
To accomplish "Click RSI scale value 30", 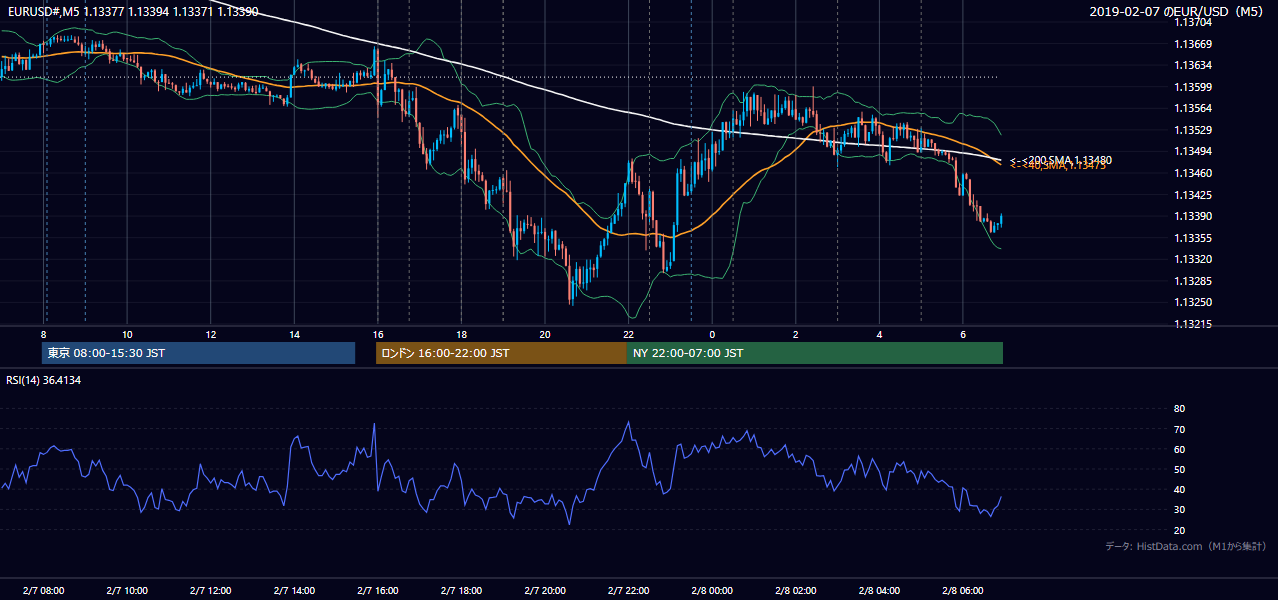I will coord(1180,510).
